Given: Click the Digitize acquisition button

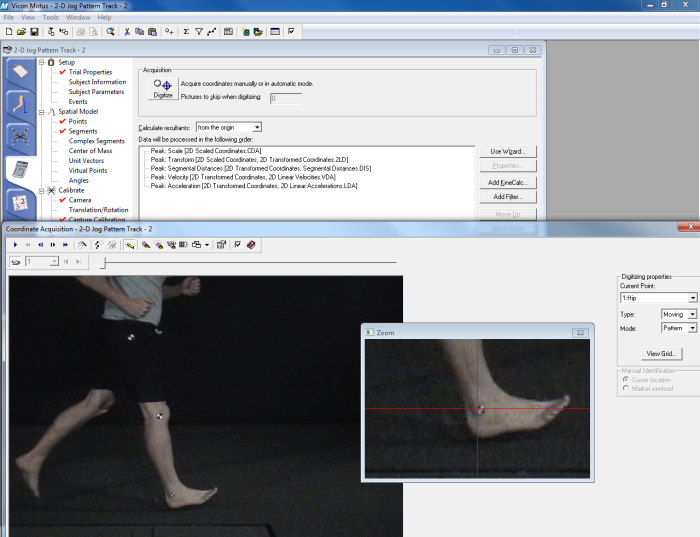Looking at the screenshot, I should point(163,89).
